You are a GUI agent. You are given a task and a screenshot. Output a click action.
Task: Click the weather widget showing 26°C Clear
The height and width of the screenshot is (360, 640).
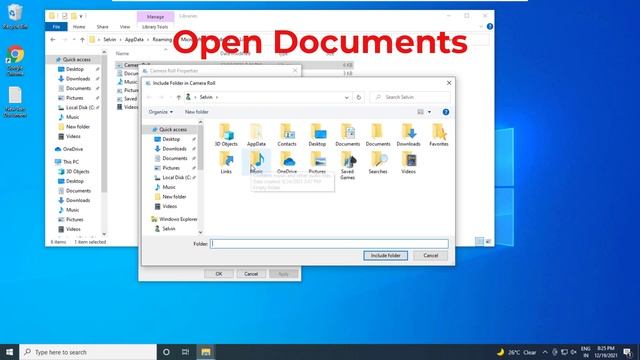click(517, 352)
